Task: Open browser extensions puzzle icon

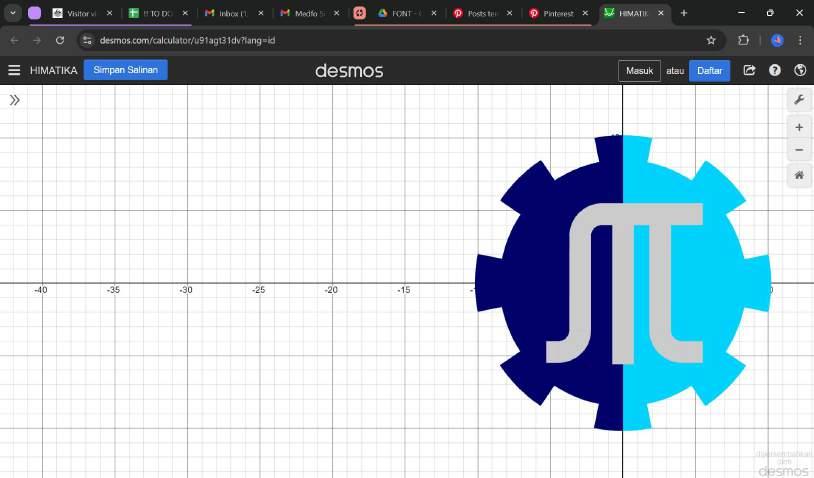Action: 743,40
